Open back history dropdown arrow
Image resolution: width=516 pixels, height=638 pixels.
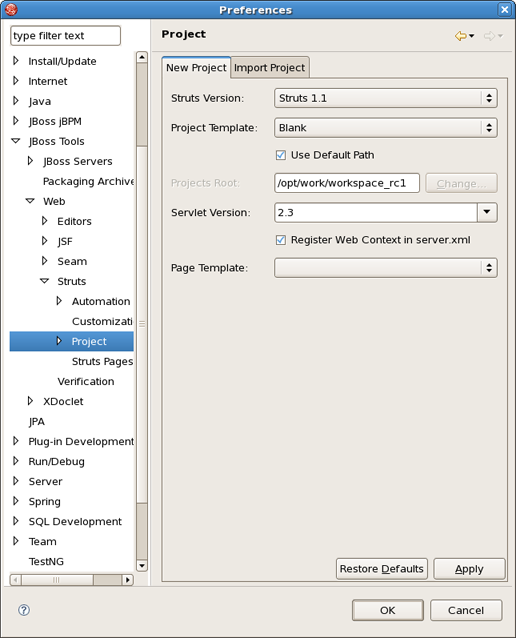pyautogui.click(x=472, y=36)
